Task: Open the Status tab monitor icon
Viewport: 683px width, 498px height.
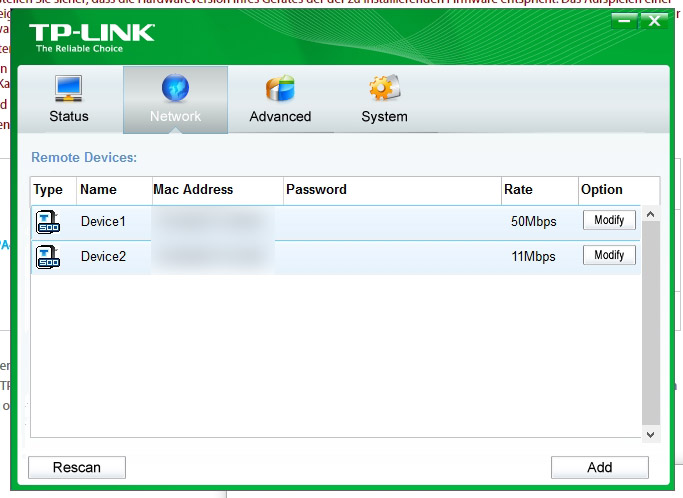Action: point(68,89)
